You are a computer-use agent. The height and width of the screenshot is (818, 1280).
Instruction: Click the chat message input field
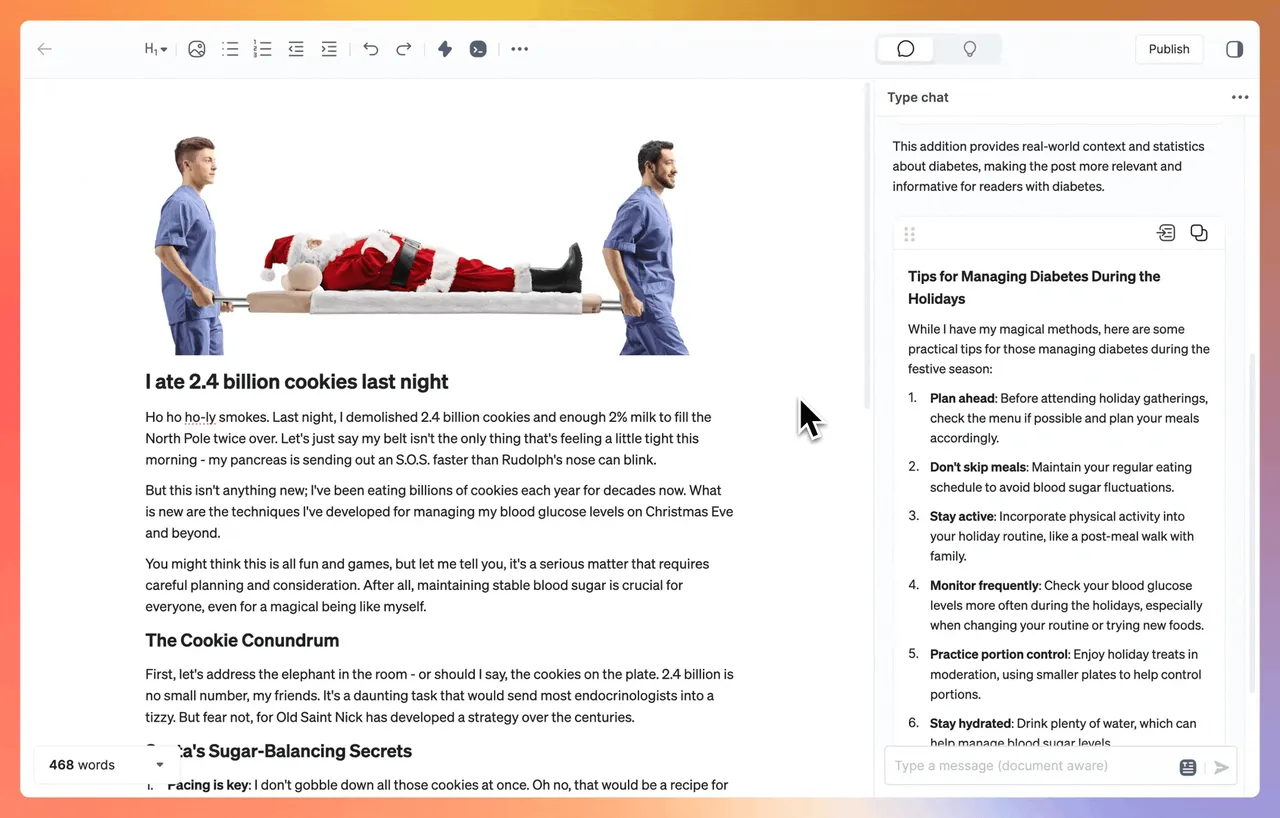(1033, 766)
